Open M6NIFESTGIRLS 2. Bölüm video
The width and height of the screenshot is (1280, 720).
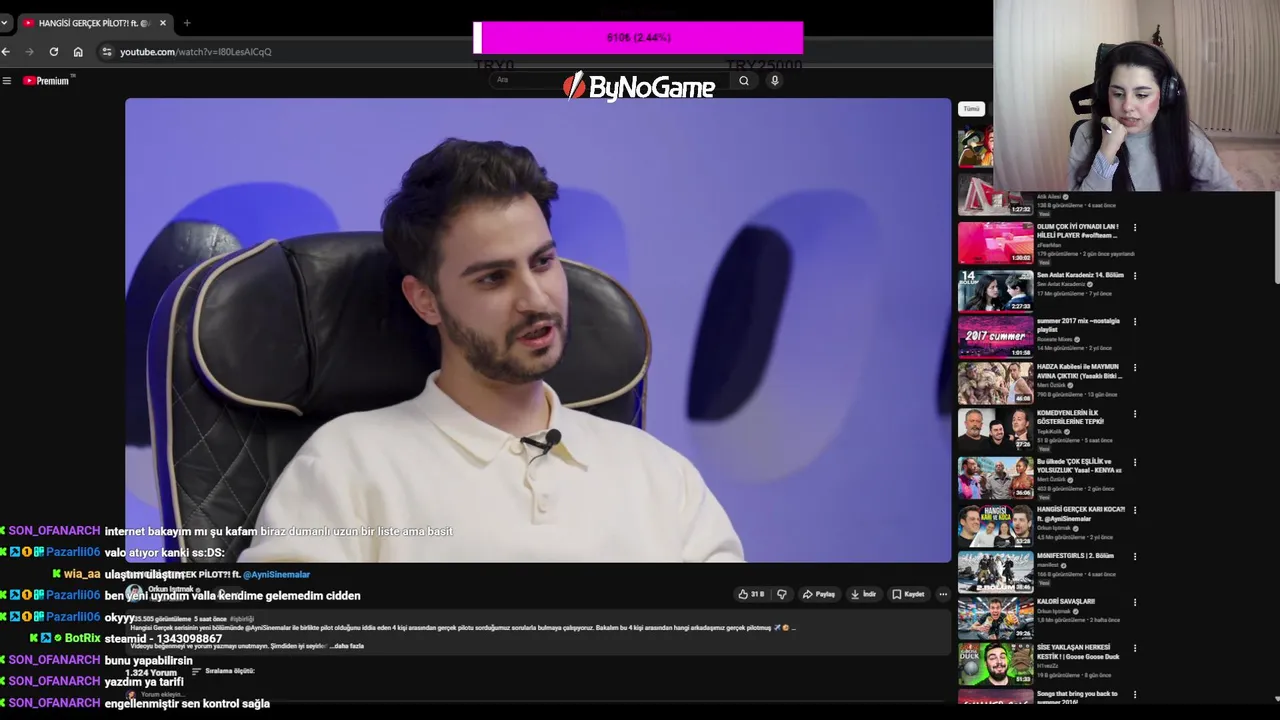click(x=1075, y=556)
